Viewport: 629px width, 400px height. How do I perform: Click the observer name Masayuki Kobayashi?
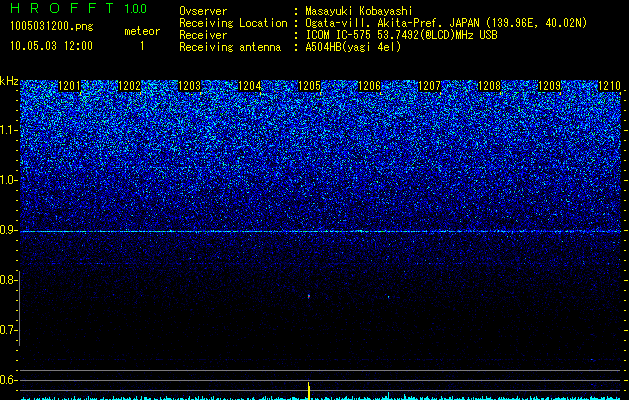359,11
